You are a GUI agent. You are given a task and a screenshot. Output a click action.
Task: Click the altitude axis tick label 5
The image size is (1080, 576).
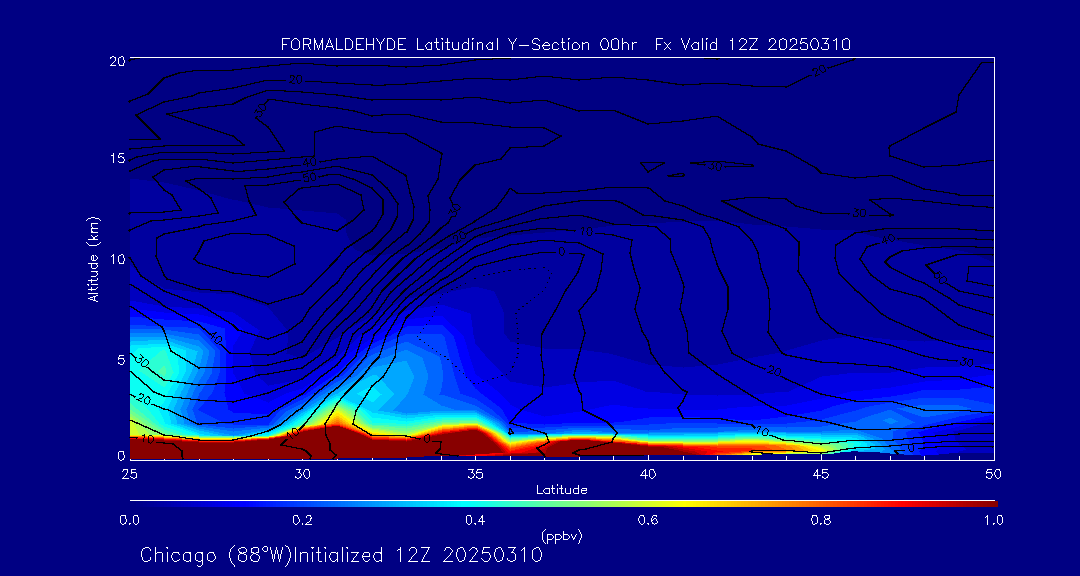click(x=121, y=359)
